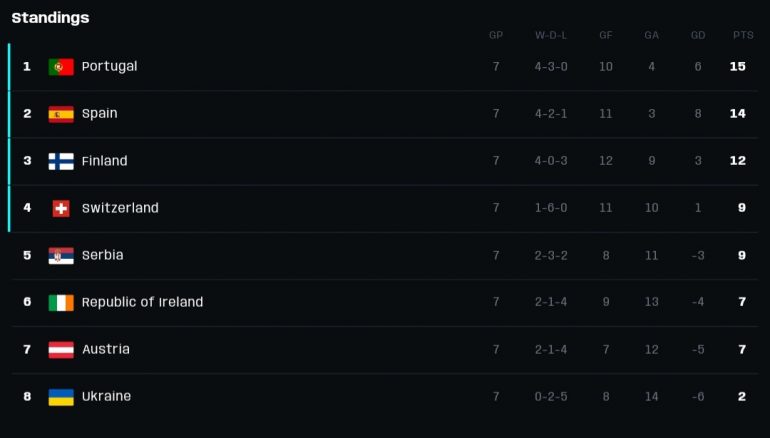Image resolution: width=770 pixels, height=438 pixels.
Task: Click the GF column header
Action: pyautogui.click(x=606, y=35)
